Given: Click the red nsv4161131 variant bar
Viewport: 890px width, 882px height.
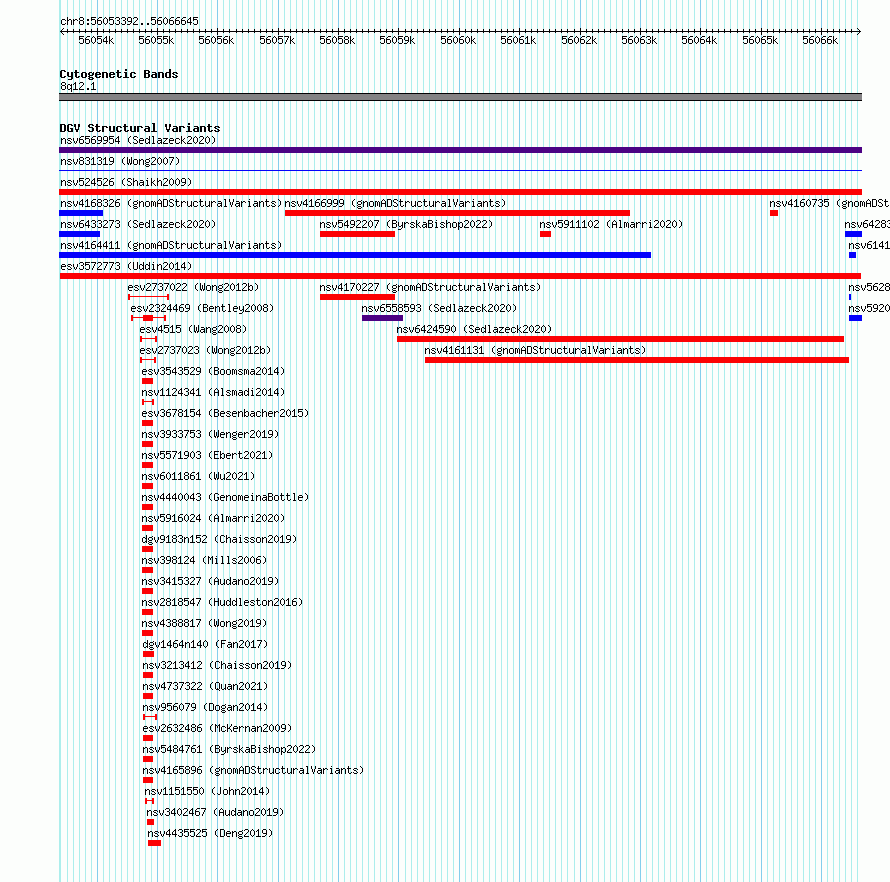Looking at the screenshot, I should [637, 360].
